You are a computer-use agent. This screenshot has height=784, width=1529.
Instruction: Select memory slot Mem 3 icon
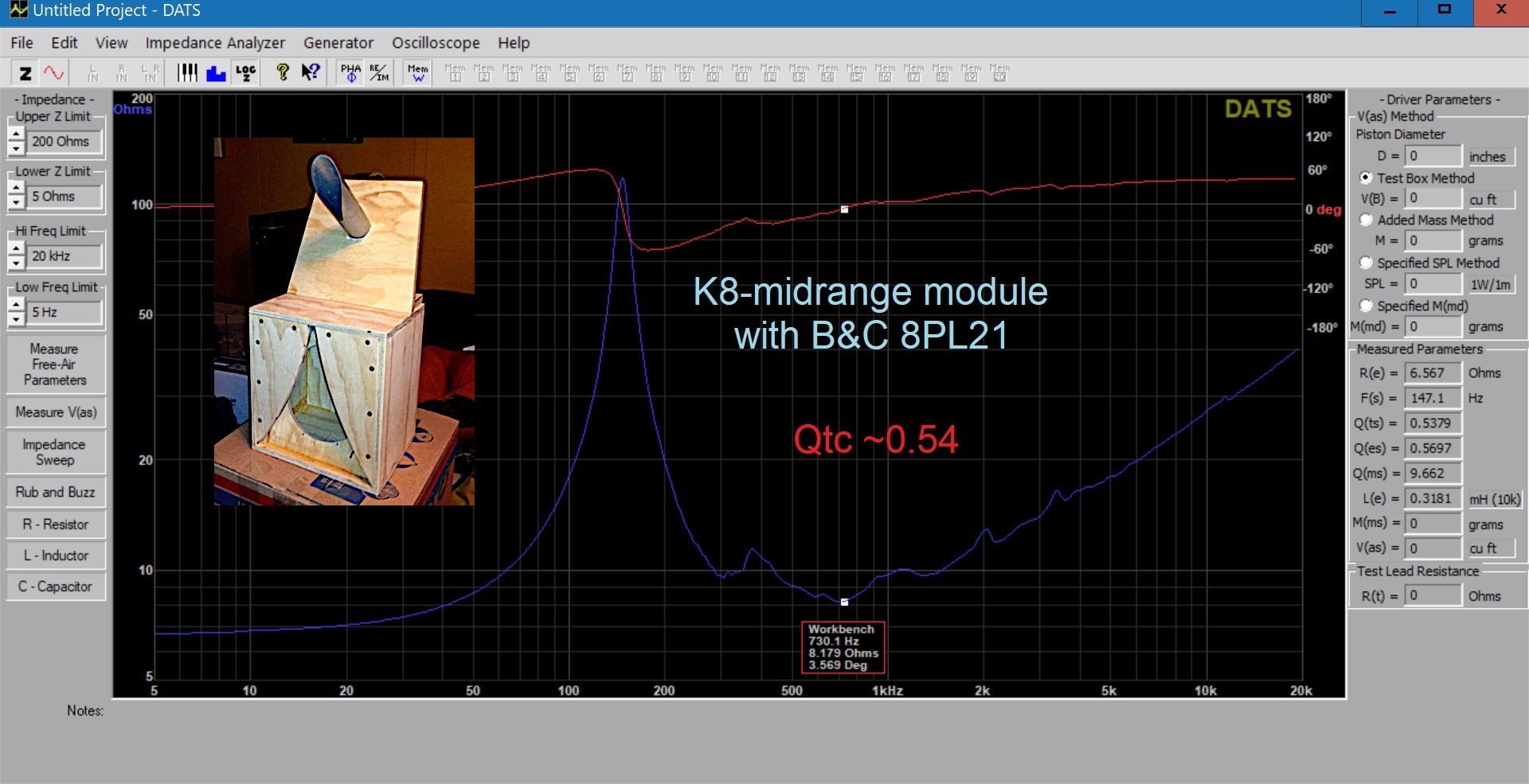[x=512, y=73]
